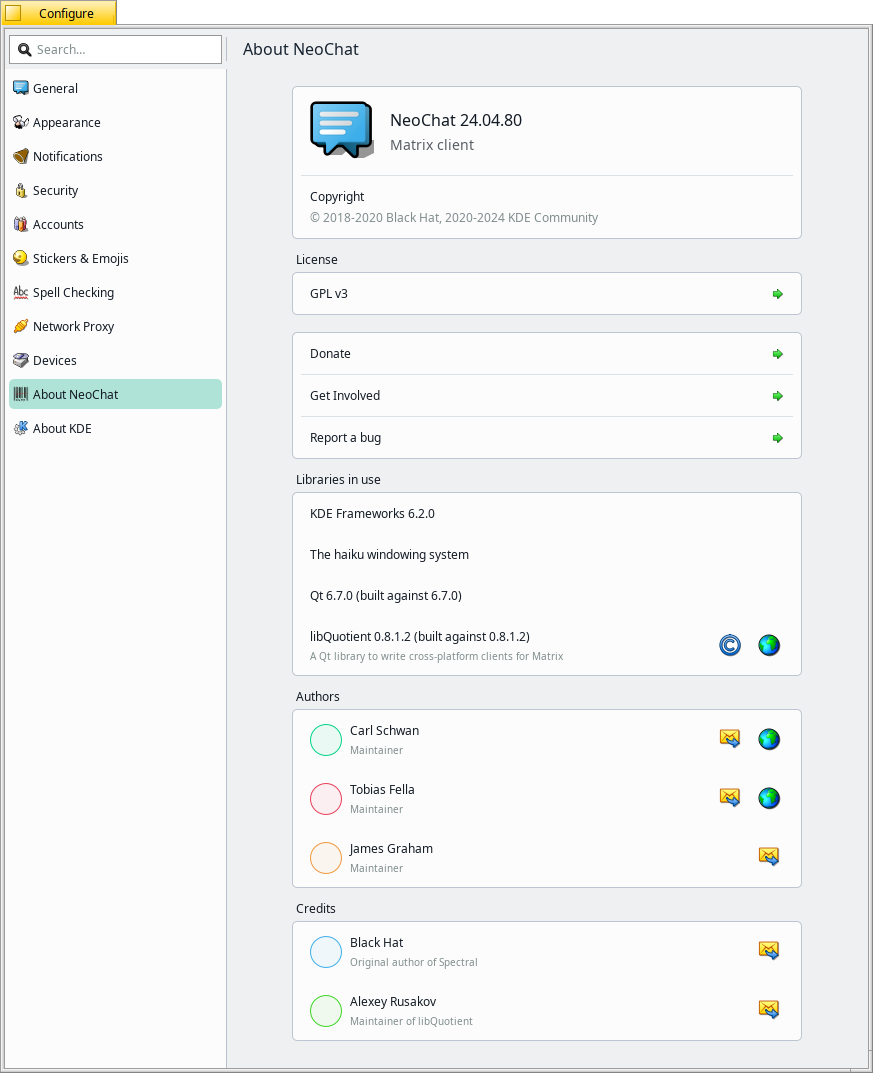Open Tobias Fella's website globe icon
Viewport: 873px width, 1073px height.
coord(768,798)
